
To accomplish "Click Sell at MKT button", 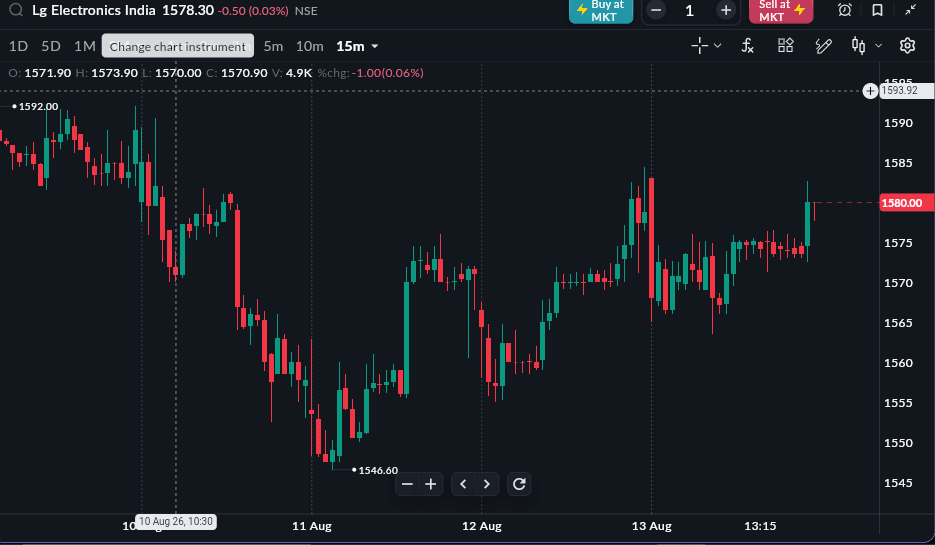I will [x=781, y=11].
